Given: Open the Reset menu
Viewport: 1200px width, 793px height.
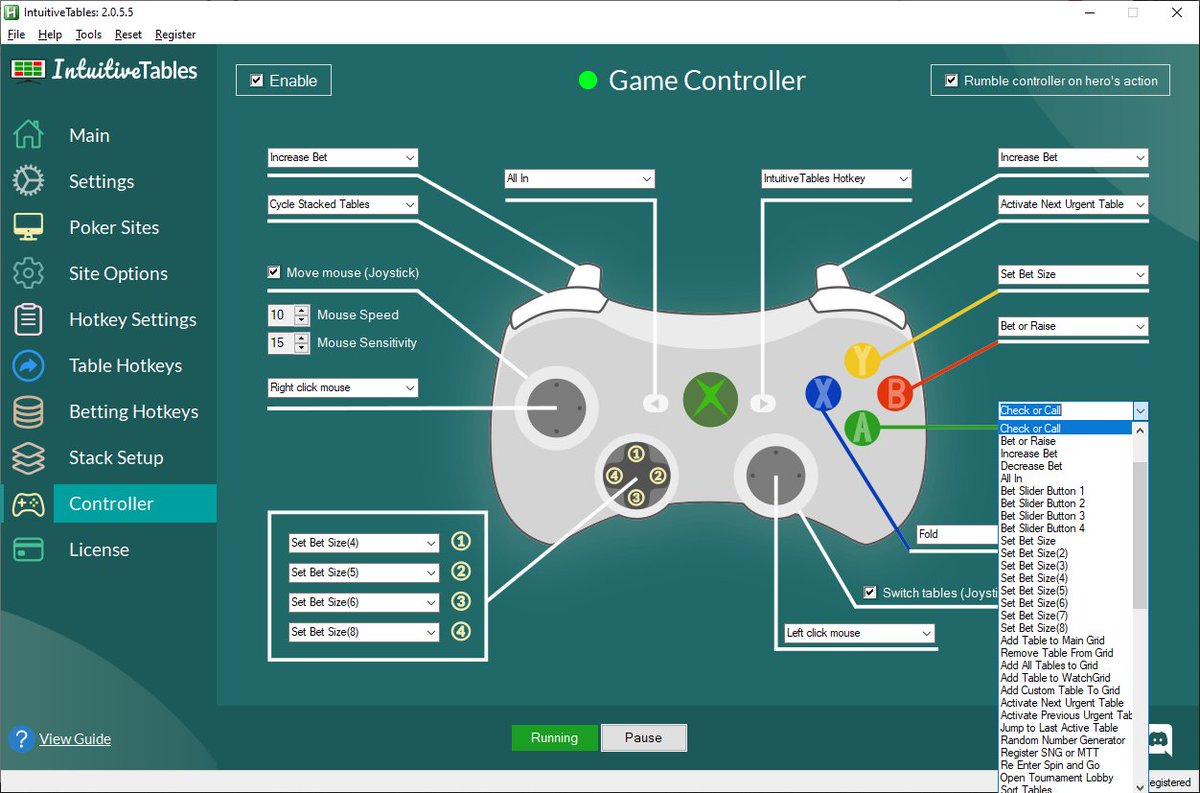Looking at the screenshot, I should 128,34.
